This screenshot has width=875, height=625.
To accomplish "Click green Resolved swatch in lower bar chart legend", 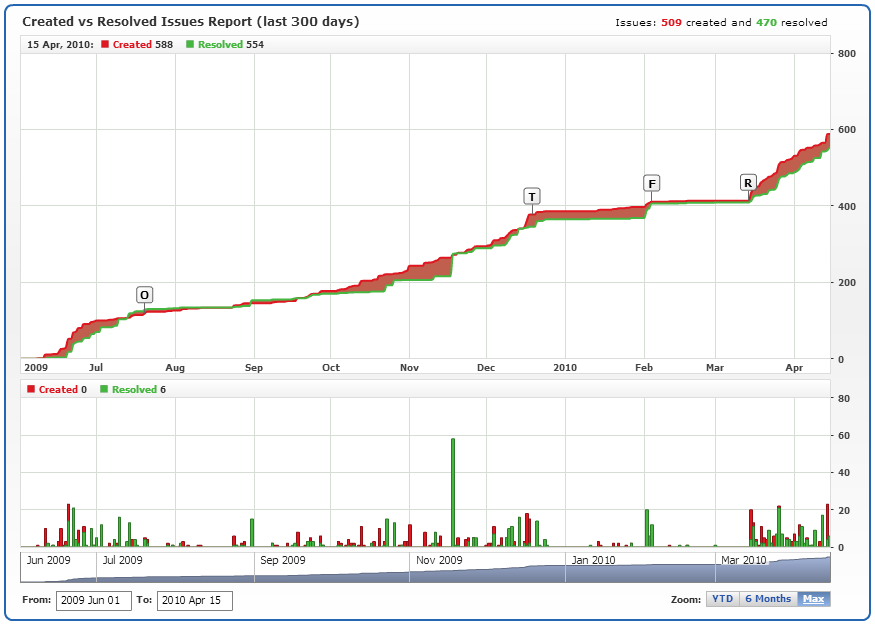I will 104,390.
